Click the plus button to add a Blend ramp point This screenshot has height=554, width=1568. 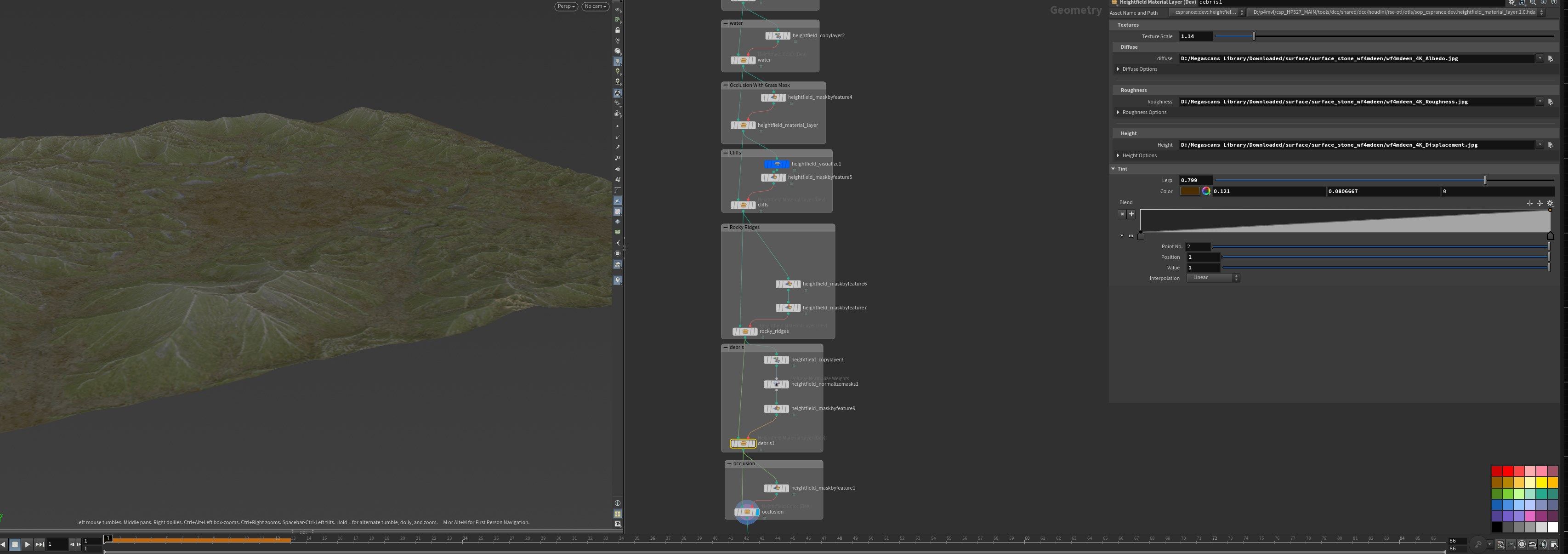[1131, 214]
